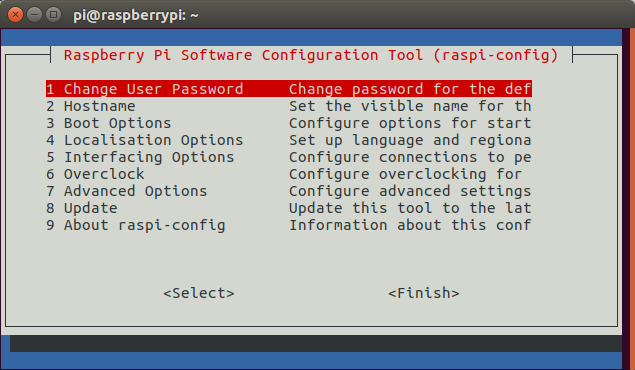
Task: Select the Change User Password menu entry
Action: click(289, 89)
